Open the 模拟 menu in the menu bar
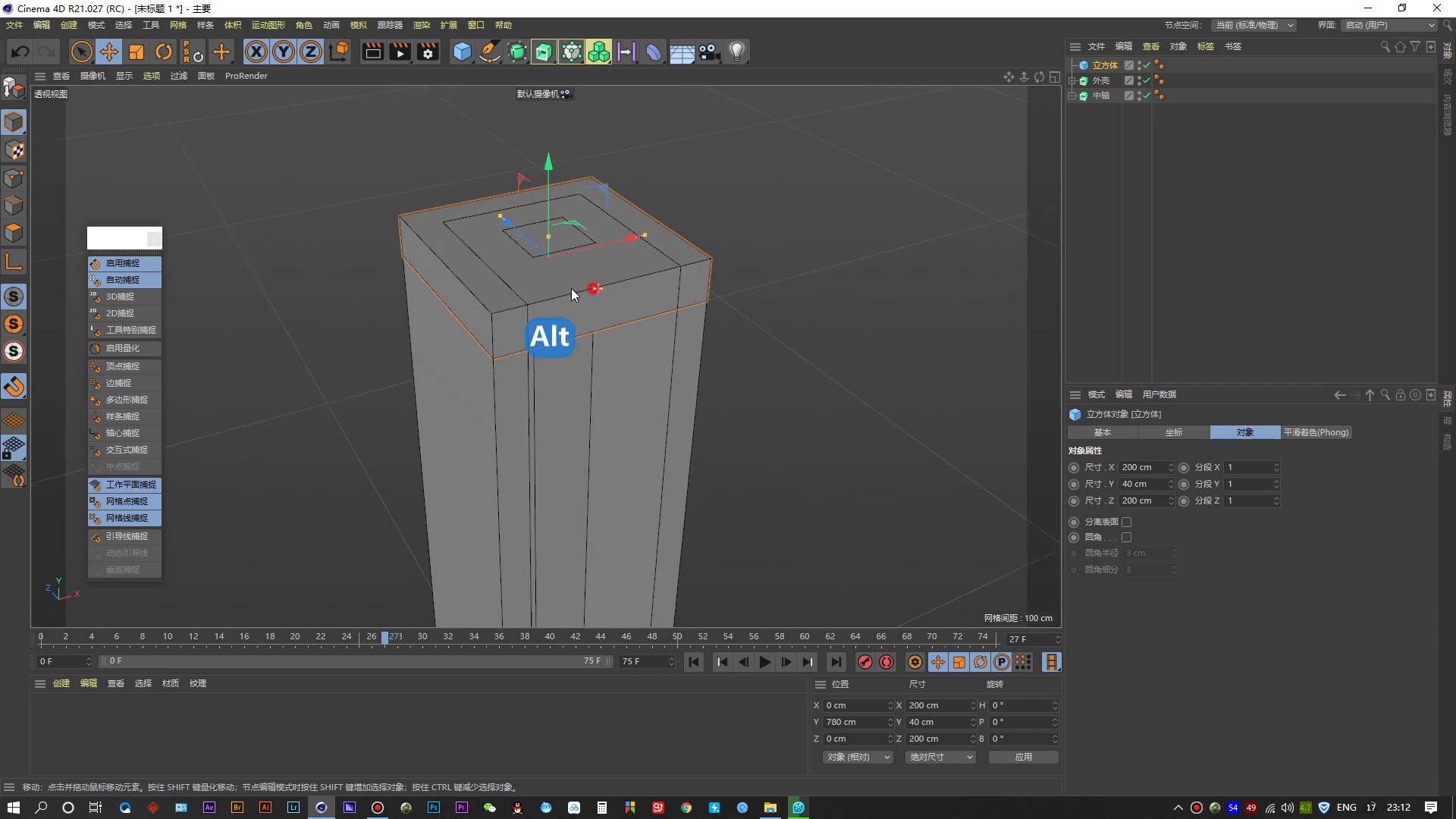 358,25
